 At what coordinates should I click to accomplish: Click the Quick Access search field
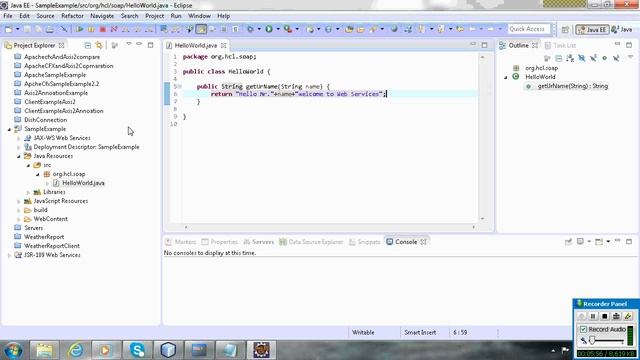529,29
